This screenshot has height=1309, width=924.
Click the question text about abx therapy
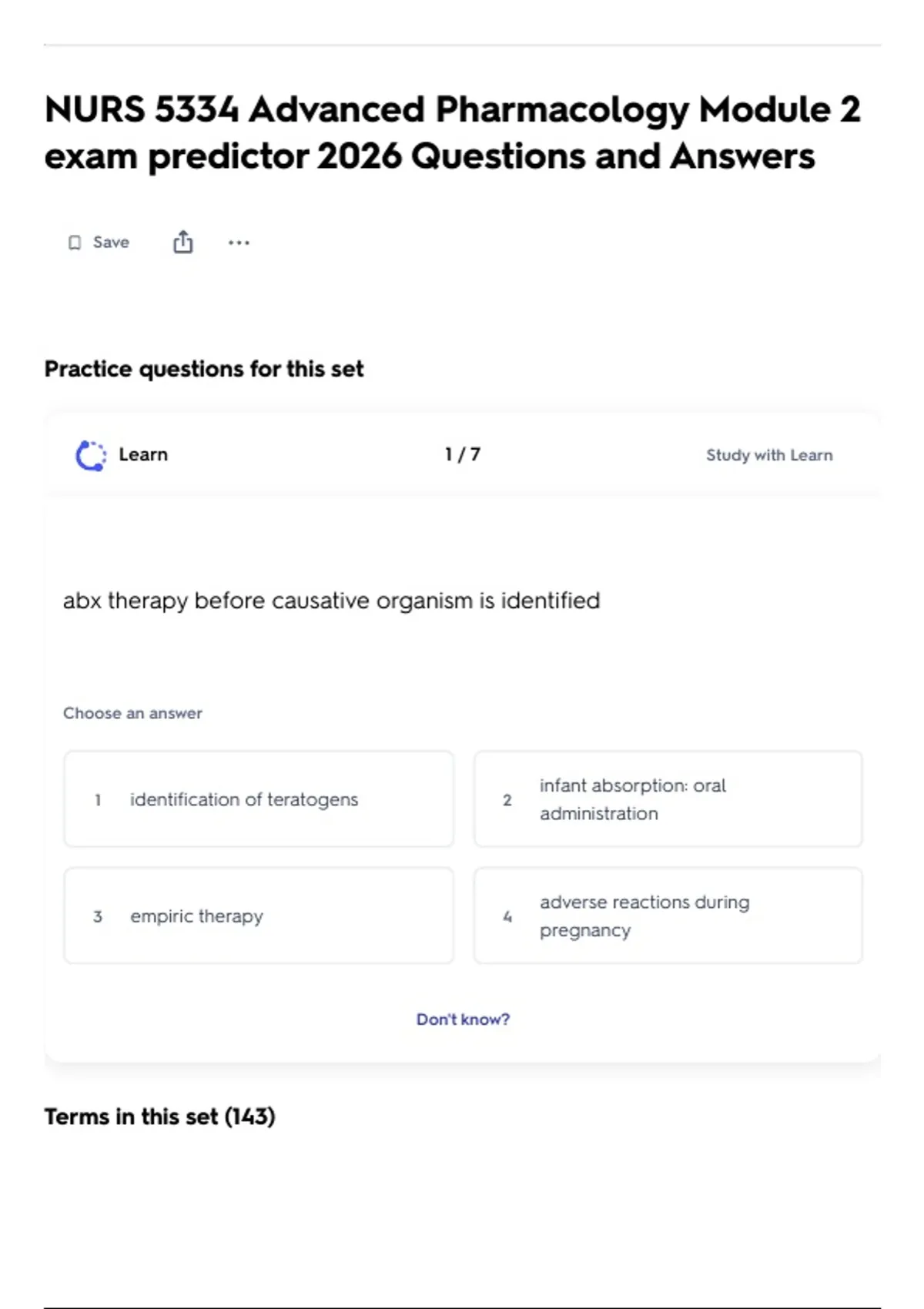click(331, 601)
